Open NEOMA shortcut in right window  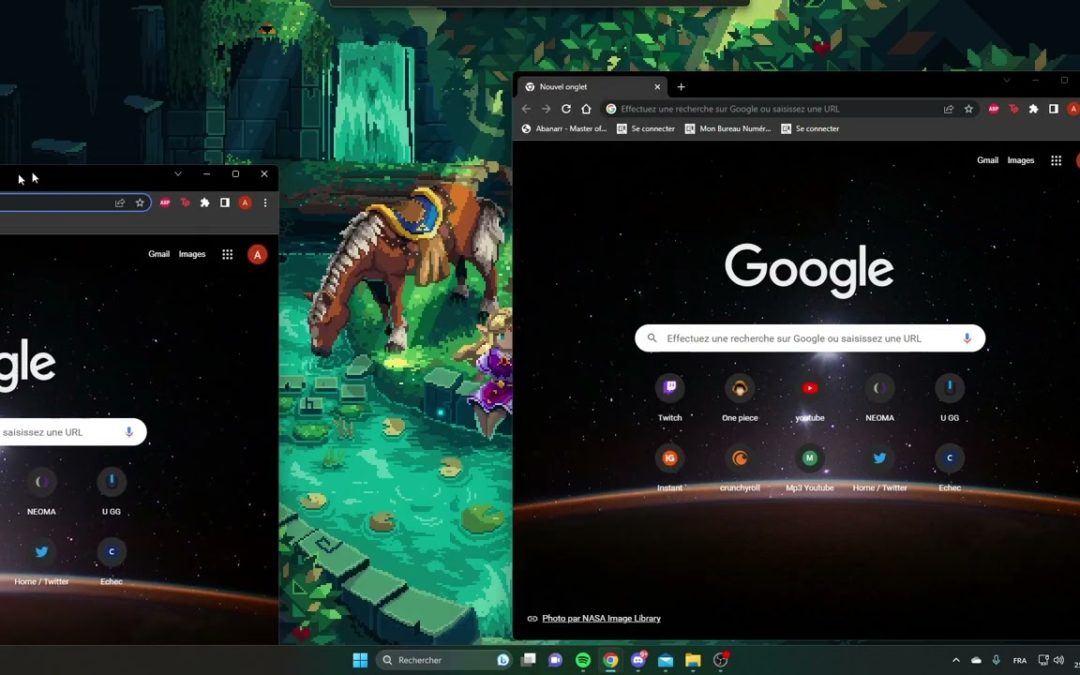pos(880,398)
